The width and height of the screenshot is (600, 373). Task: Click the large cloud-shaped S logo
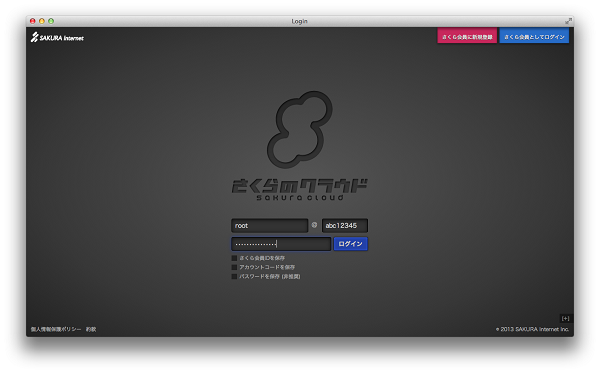click(300, 130)
